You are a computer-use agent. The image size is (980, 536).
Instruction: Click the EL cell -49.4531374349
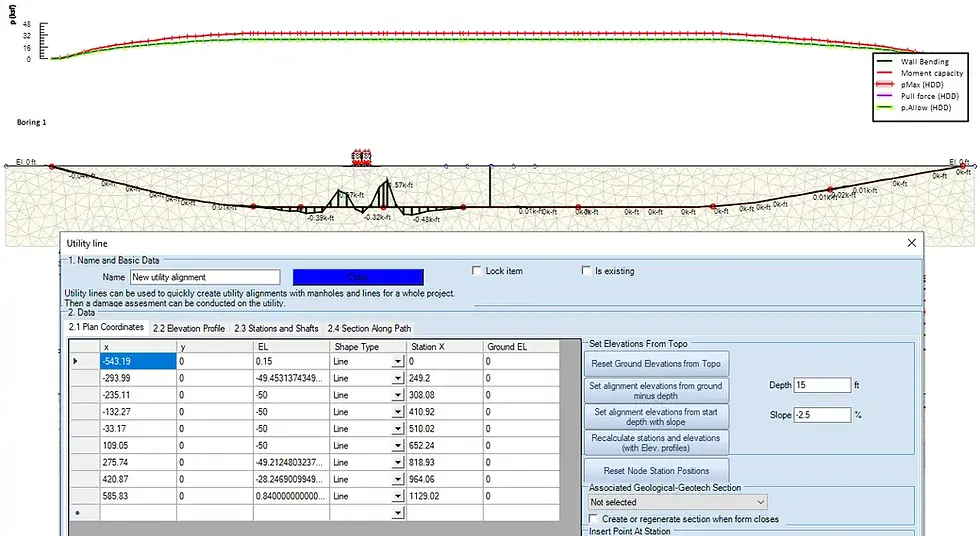click(291, 378)
